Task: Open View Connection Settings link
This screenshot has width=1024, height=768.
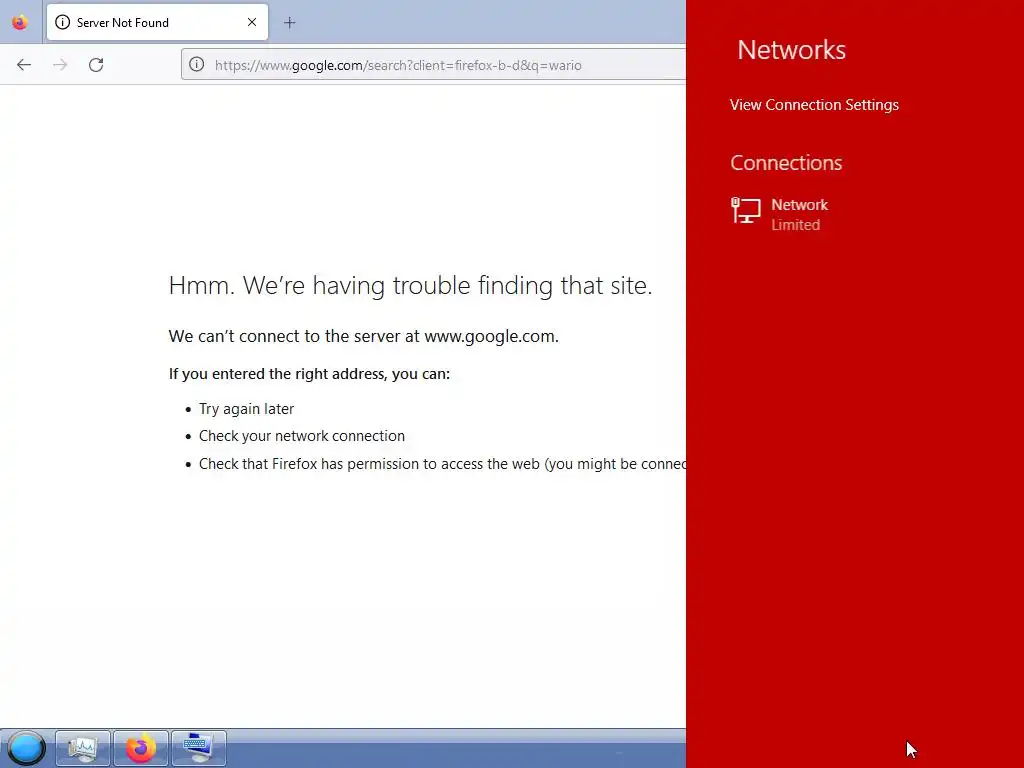Action: (x=814, y=105)
